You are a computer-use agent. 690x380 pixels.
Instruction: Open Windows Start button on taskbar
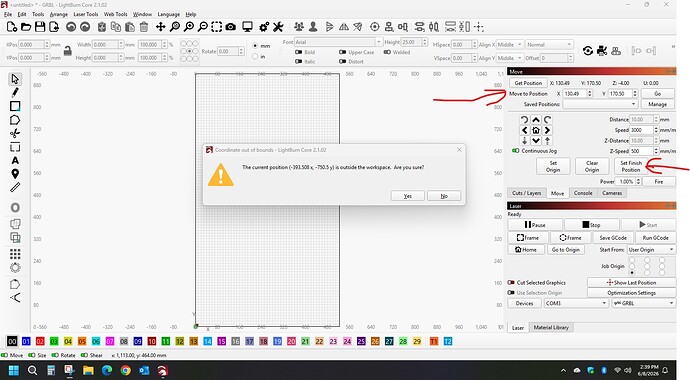[x=14, y=371]
